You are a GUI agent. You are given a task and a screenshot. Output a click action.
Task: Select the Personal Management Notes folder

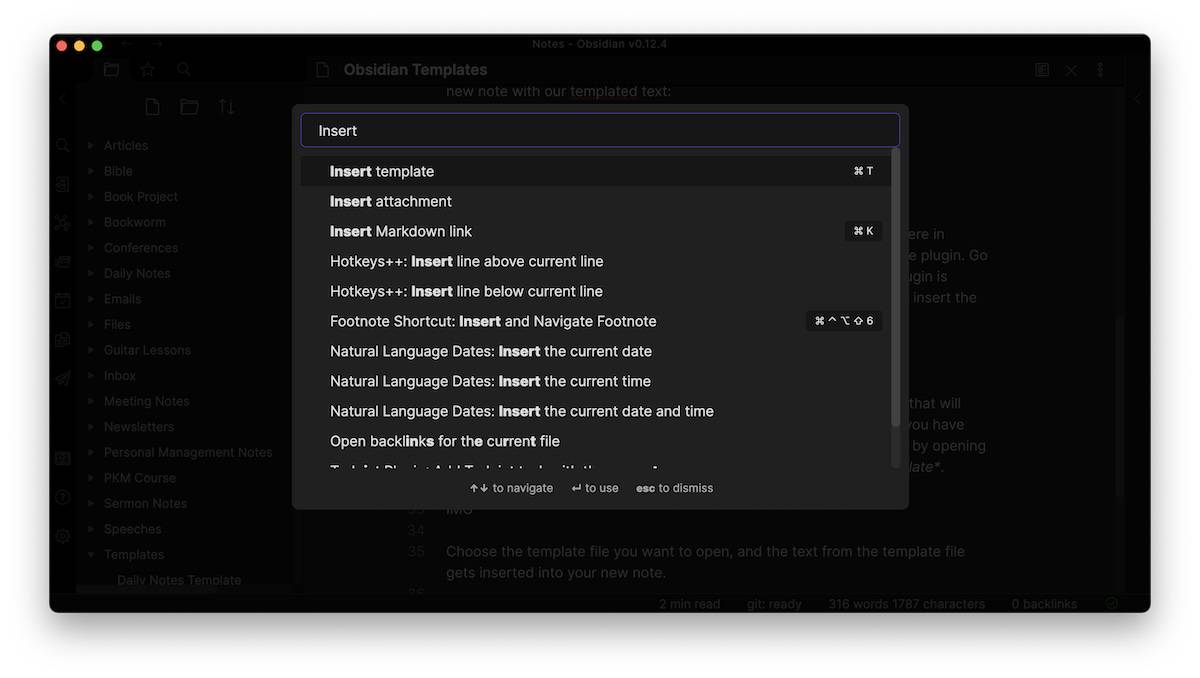pyautogui.click(x=186, y=453)
